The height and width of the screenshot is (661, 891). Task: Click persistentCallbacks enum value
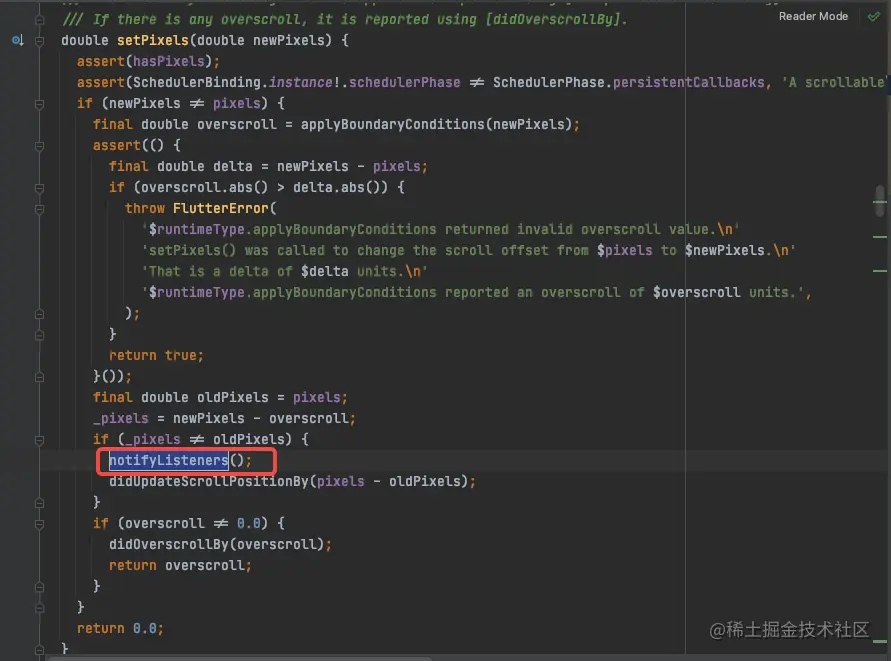[x=688, y=82]
